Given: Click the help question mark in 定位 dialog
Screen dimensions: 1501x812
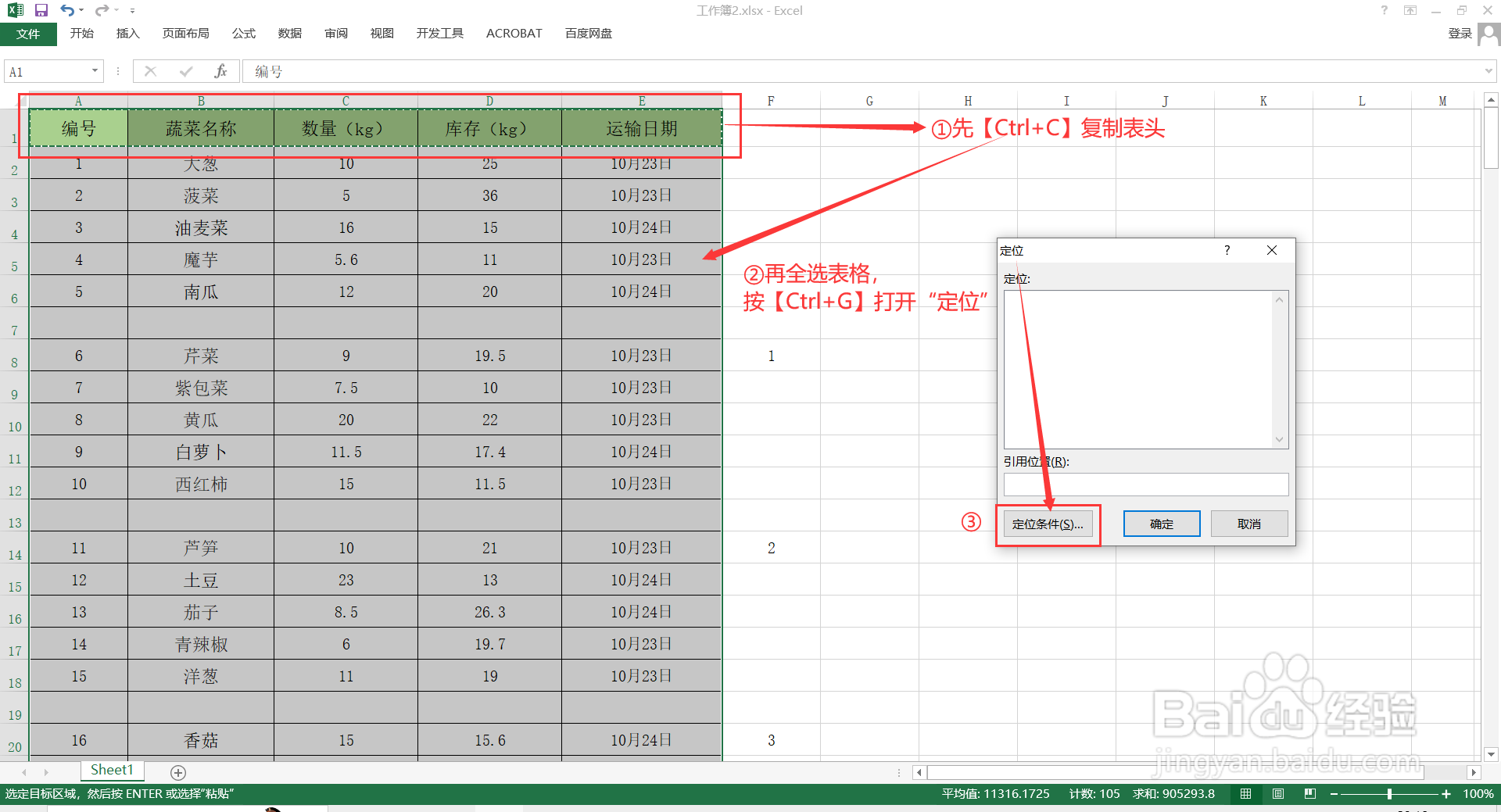Looking at the screenshot, I should tap(1227, 250).
